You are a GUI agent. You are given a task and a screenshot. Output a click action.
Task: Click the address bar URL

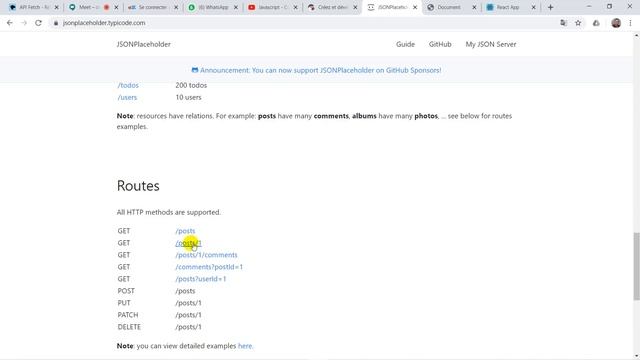pos(104,23)
